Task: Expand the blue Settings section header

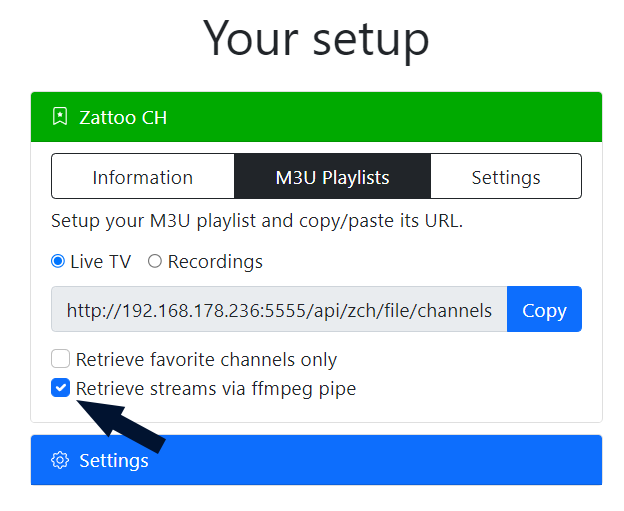Action: pyautogui.click(x=316, y=460)
